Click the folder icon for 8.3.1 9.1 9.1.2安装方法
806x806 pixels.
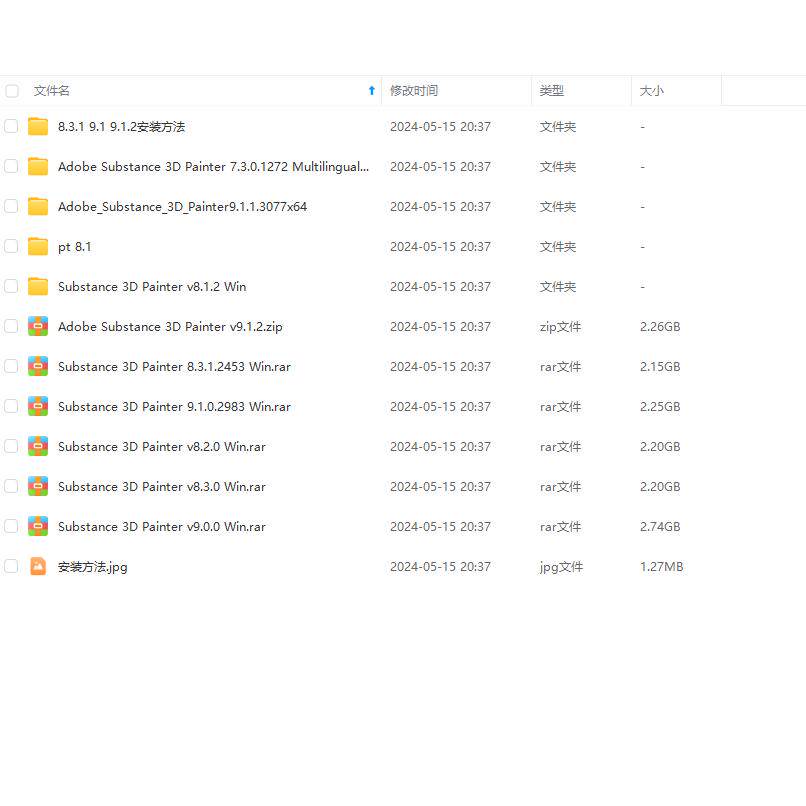pos(38,126)
